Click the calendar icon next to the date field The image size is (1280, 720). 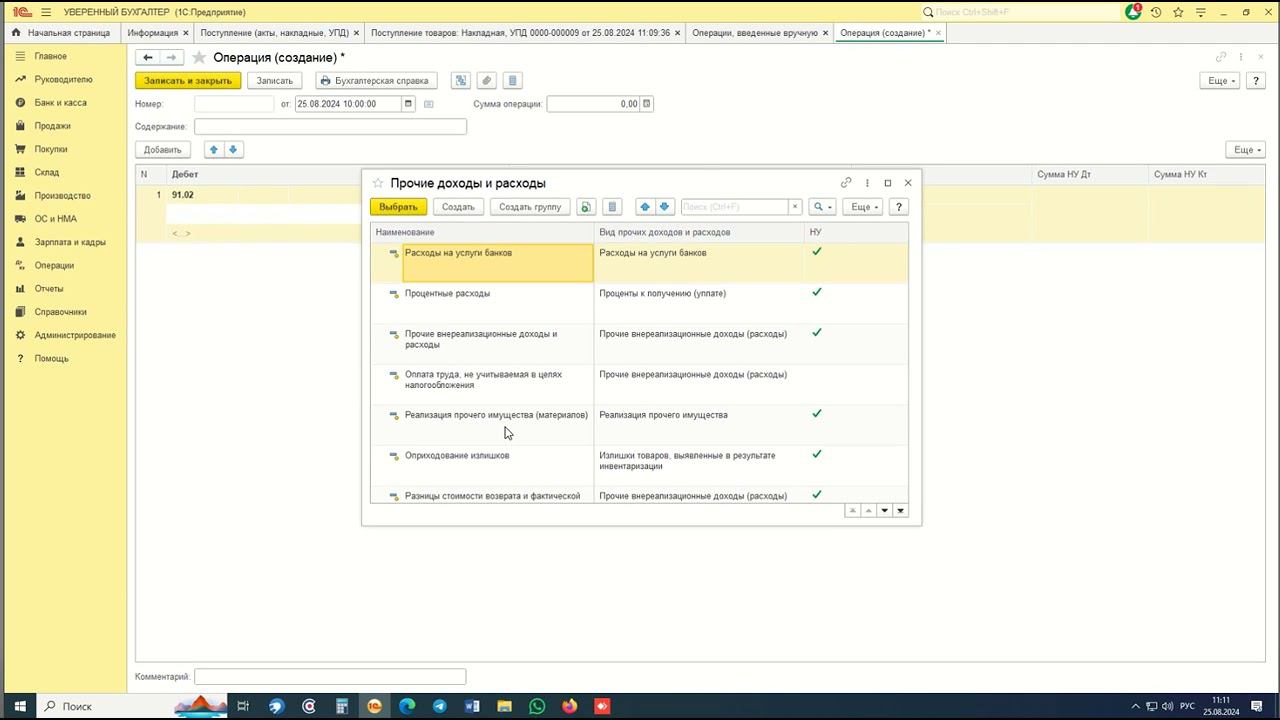coord(408,104)
